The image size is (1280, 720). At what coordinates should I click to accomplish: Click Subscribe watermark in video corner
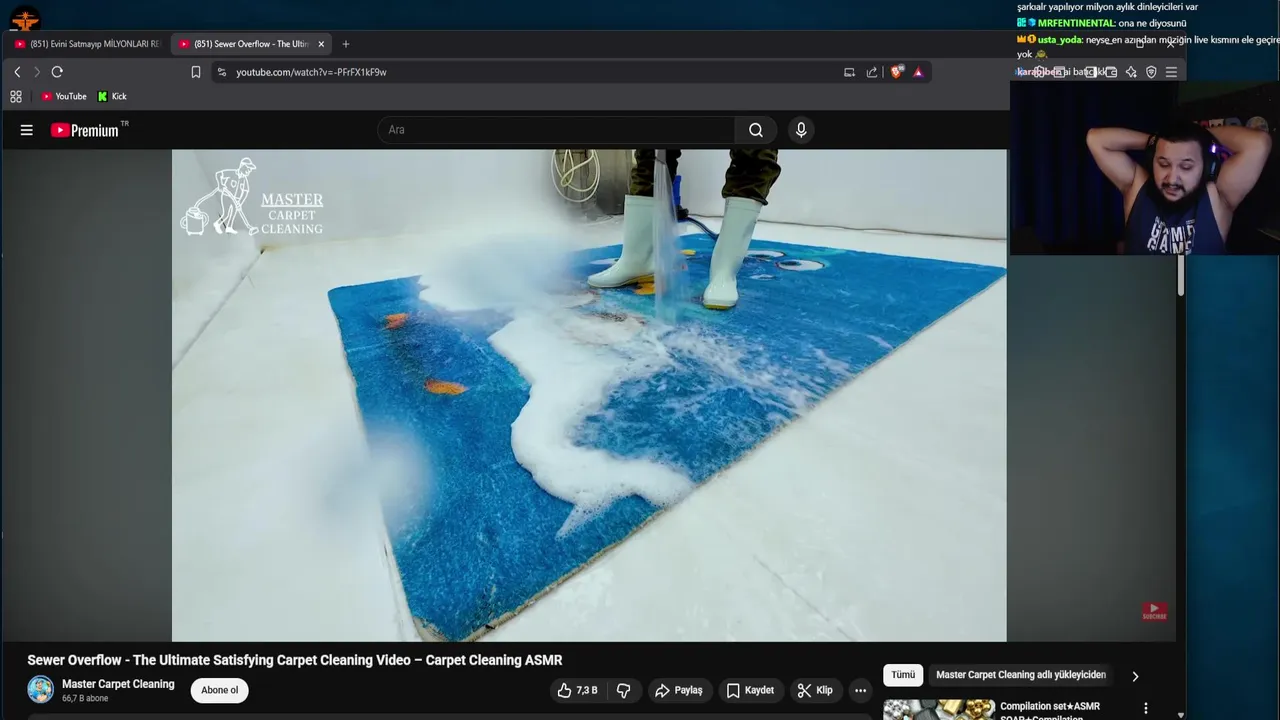1154,611
